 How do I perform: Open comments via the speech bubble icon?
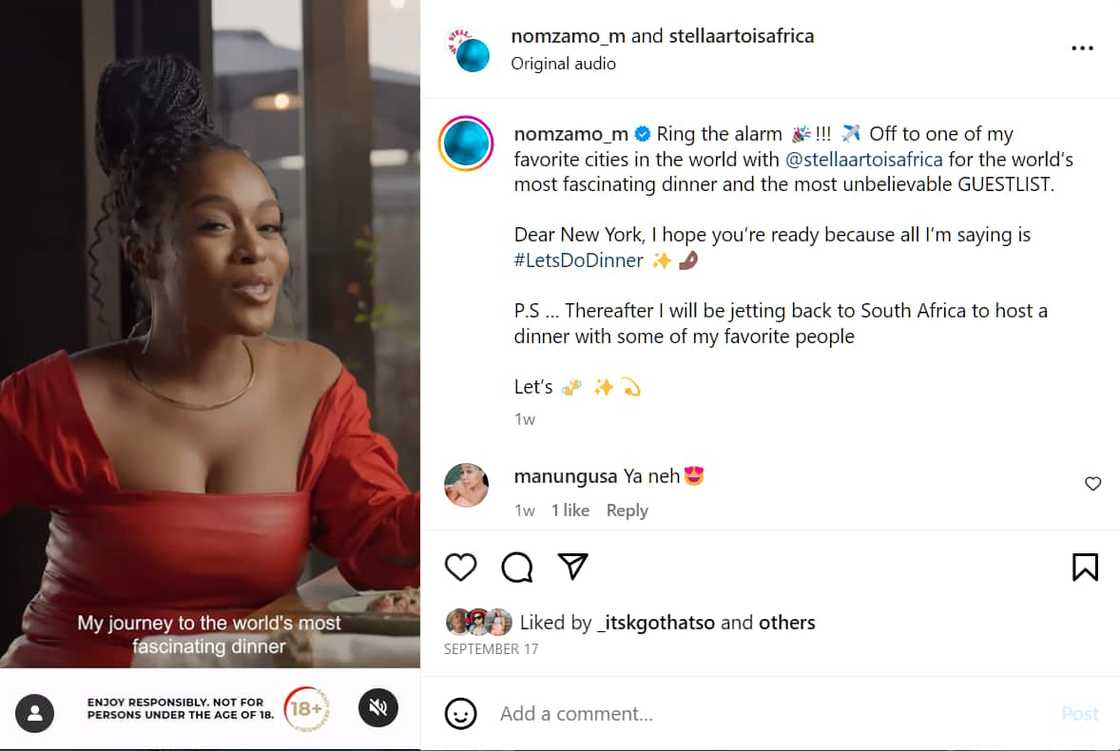517,568
